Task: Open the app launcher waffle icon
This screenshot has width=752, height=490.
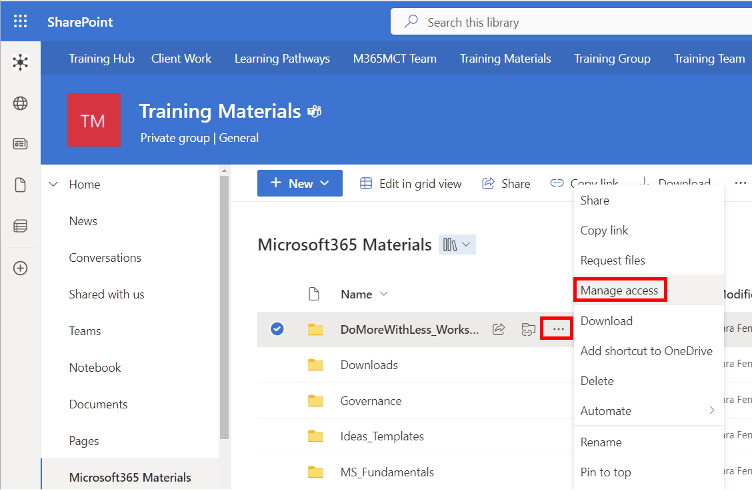Action: pos(20,22)
